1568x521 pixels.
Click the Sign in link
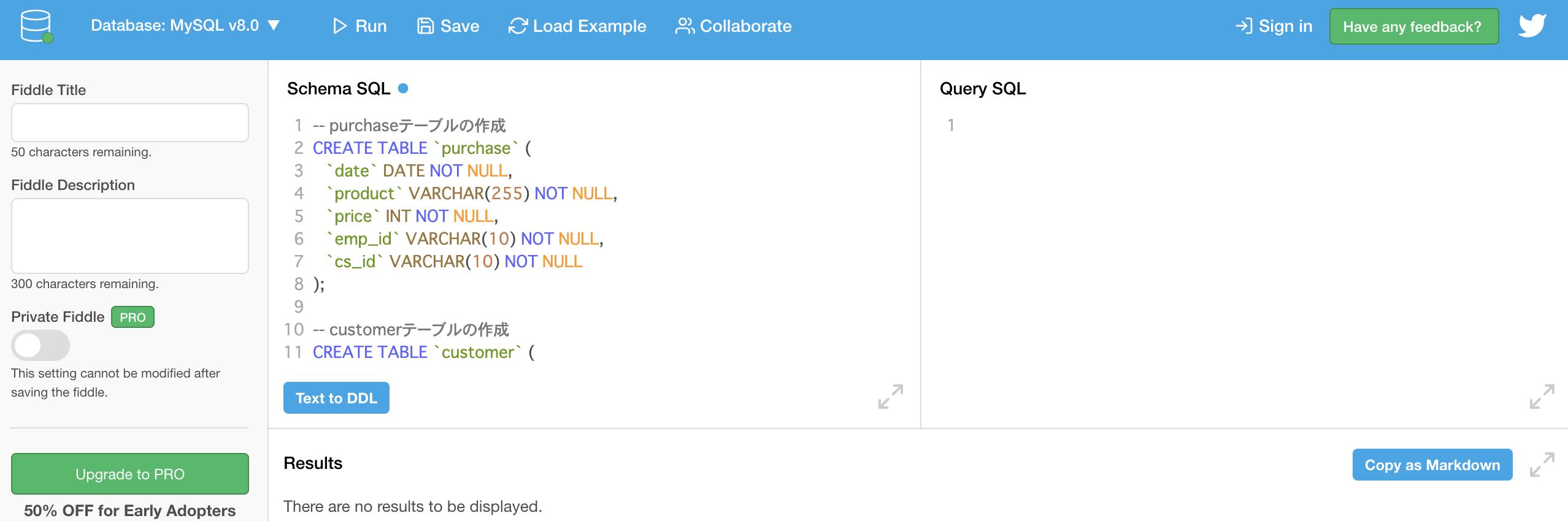click(x=1274, y=26)
